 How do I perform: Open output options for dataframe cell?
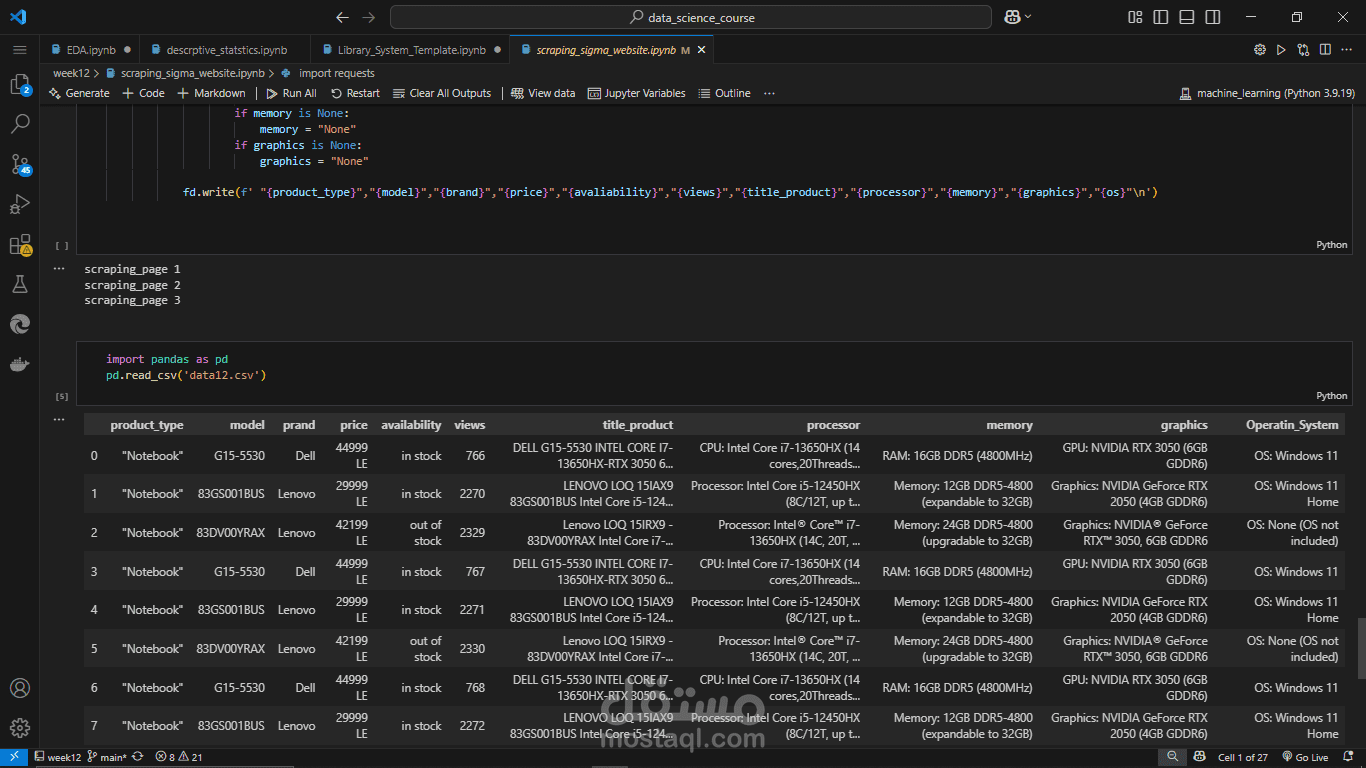coord(60,419)
